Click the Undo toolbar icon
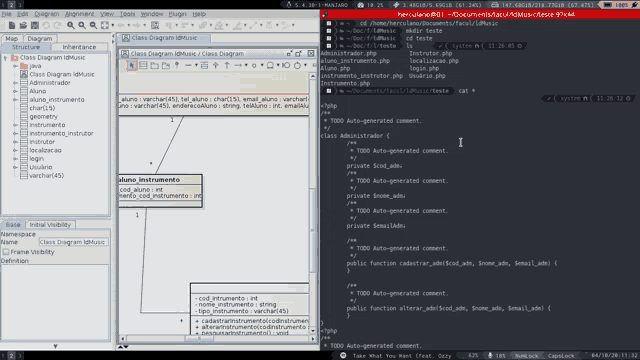Image resolution: width=640 pixels, height=360 pixels. coord(46,25)
